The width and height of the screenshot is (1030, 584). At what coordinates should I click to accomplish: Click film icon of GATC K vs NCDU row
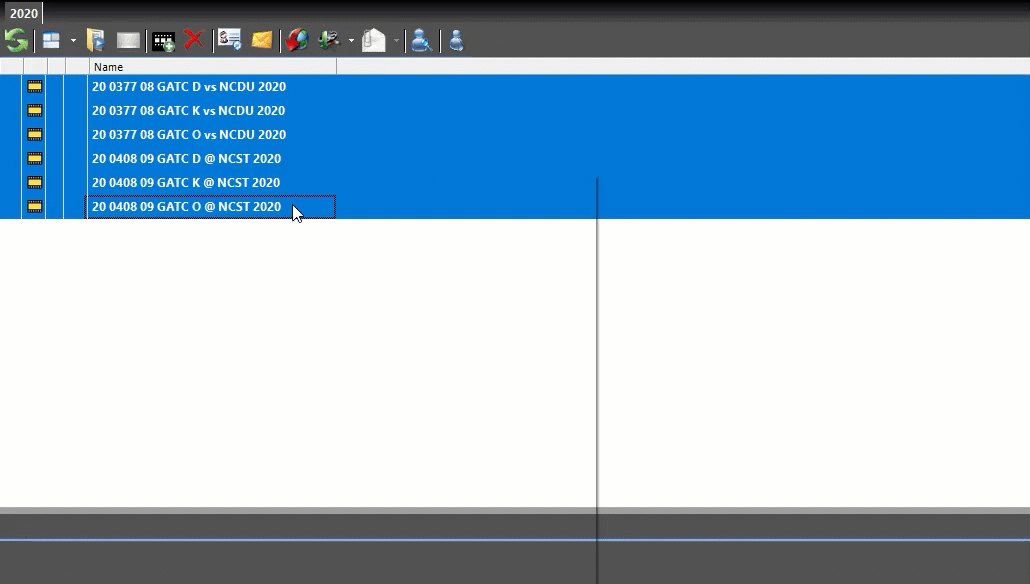point(34,110)
